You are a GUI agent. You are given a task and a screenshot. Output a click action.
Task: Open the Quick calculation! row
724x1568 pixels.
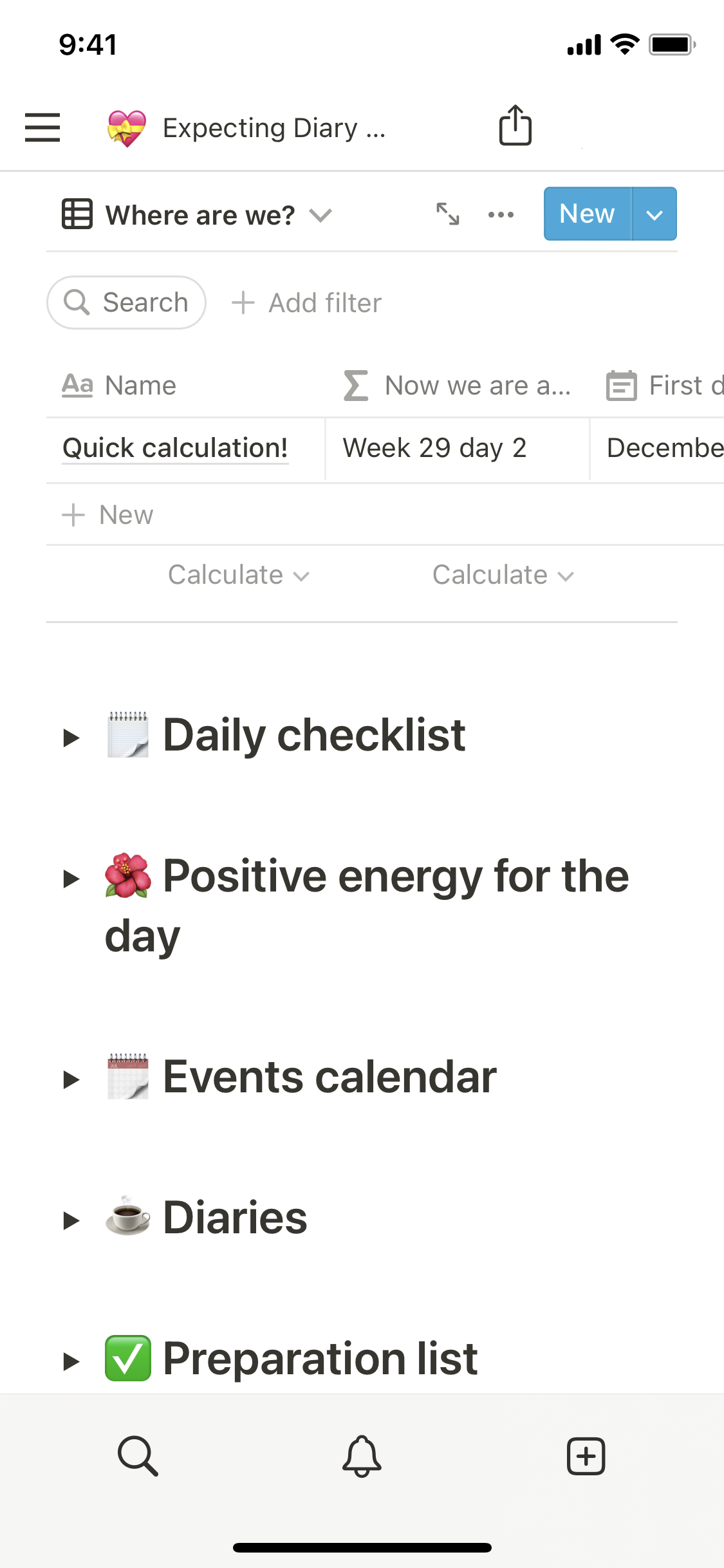pos(175,448)
